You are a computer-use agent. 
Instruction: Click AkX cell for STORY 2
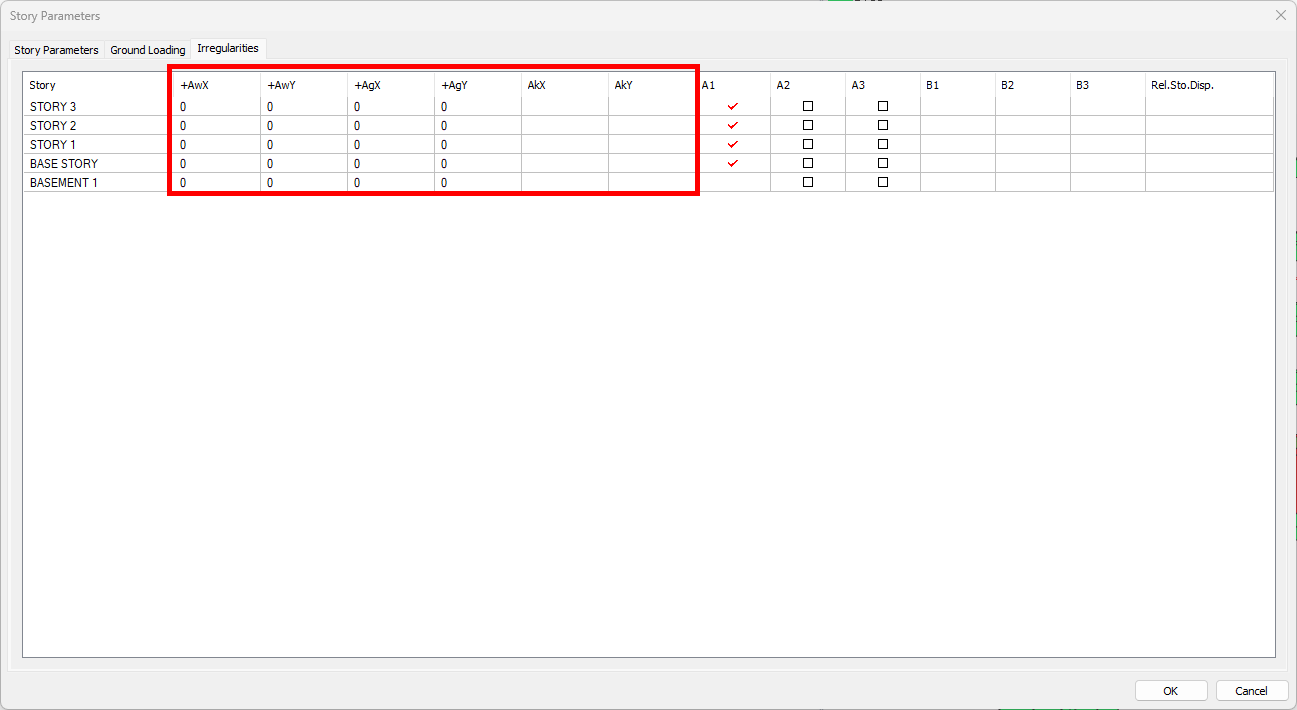(x=565, y=125)
